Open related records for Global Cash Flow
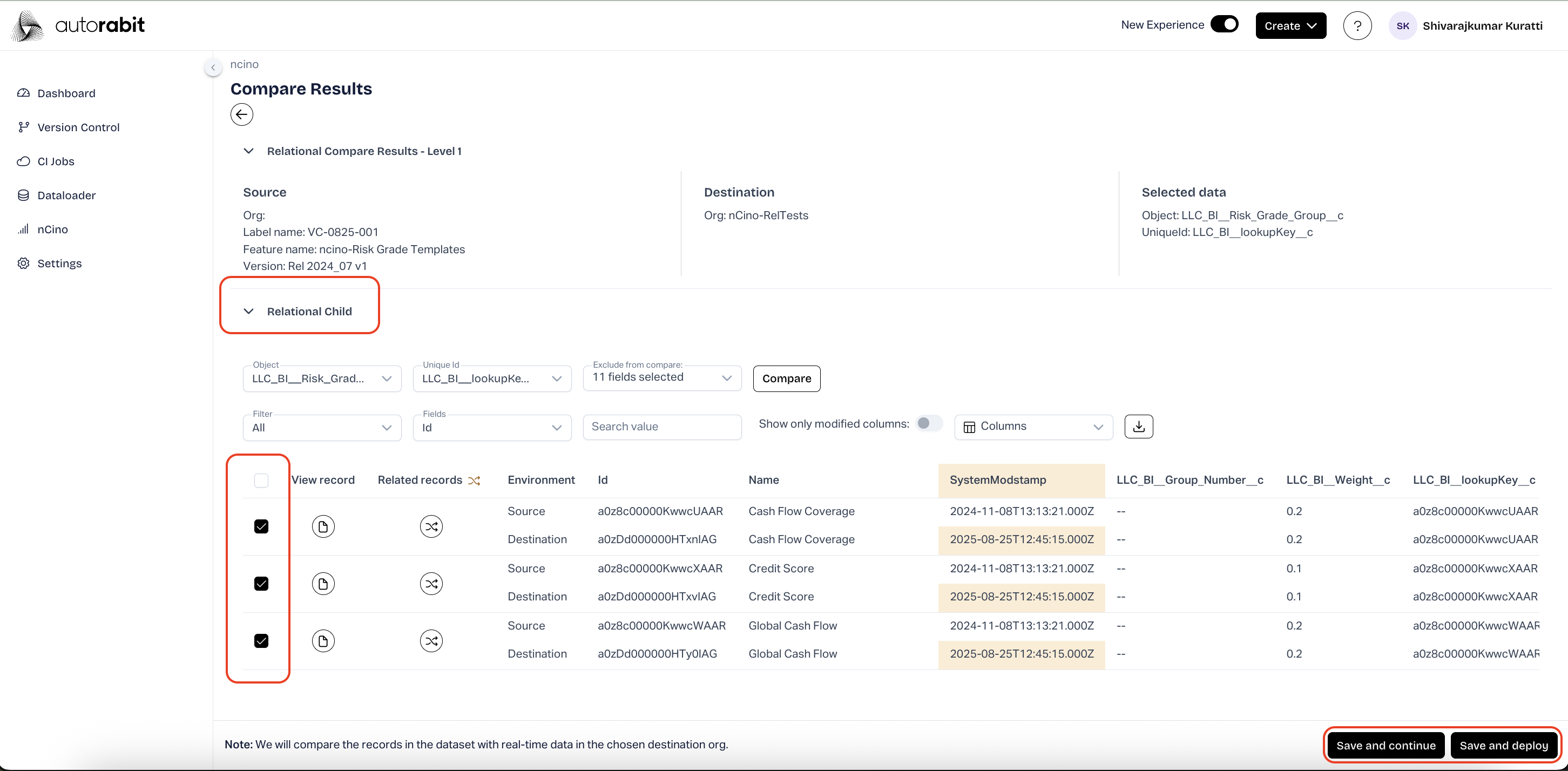This screenshot has height=771, width=1568. click(x=431, y=641)
